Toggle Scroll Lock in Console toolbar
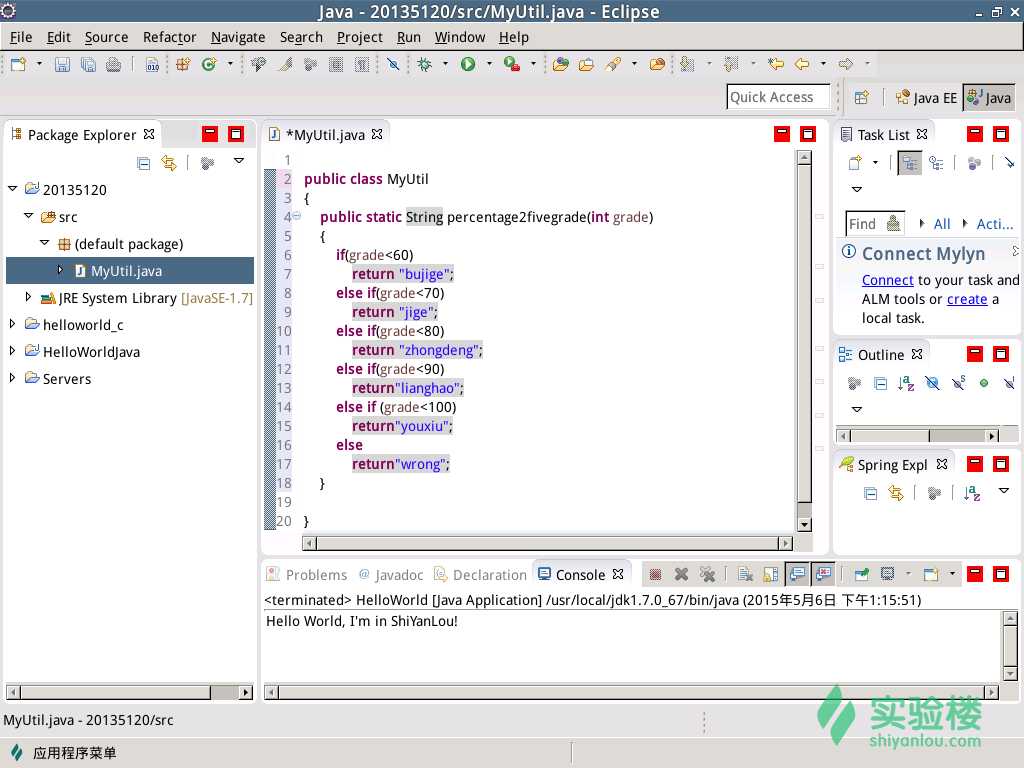The image size is (1024, 768). pyautogui.click(x=771, y=574)
